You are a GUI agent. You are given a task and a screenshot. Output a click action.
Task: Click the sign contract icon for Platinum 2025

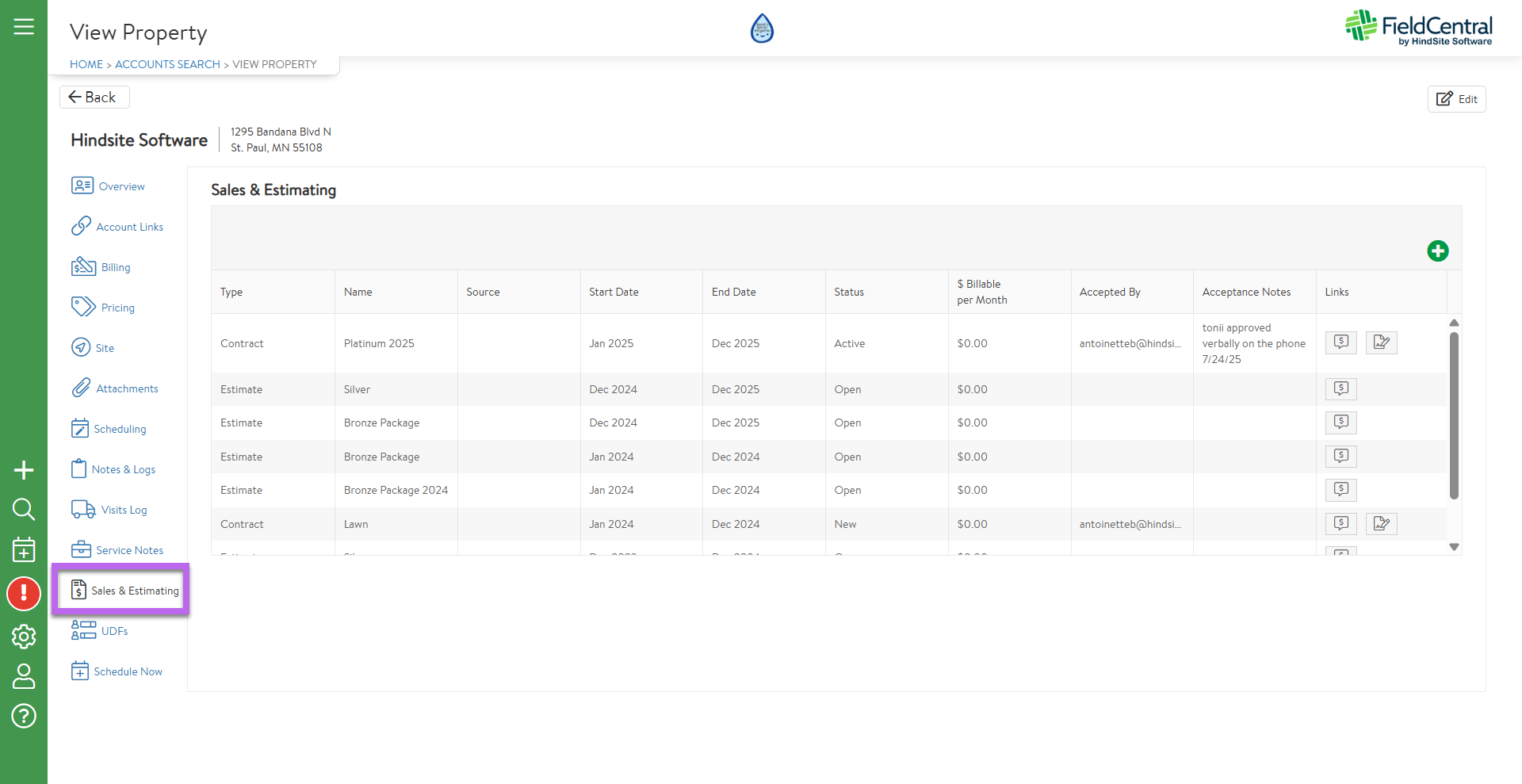1381,342
